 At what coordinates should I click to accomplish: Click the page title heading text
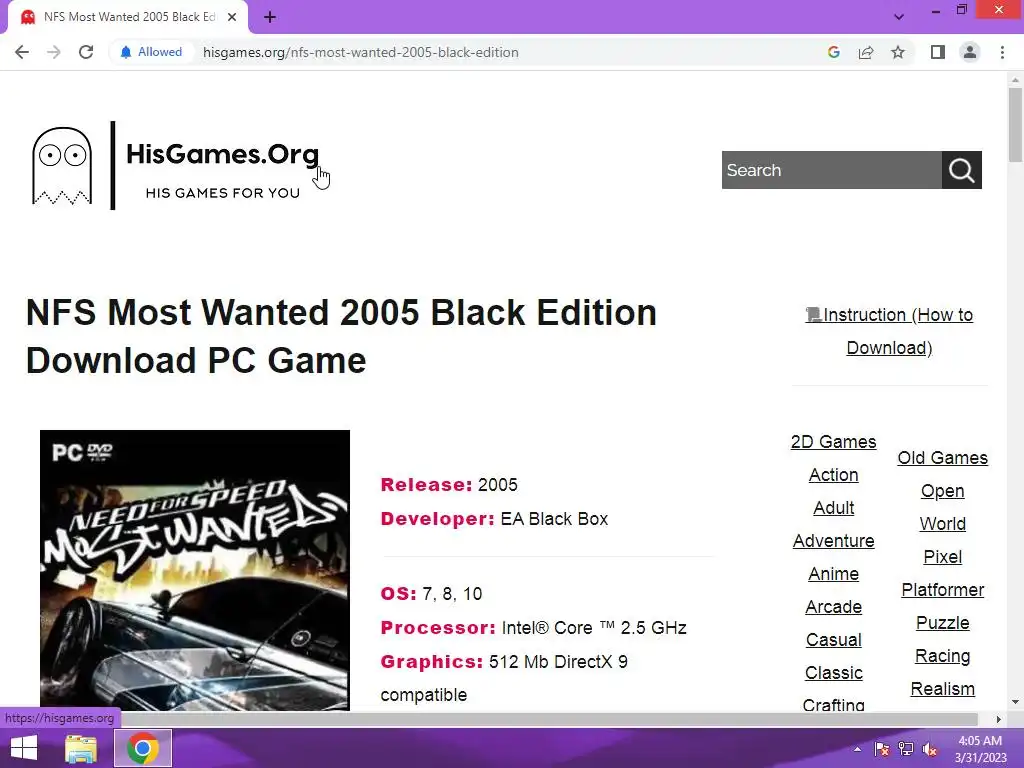click(341, 336)
